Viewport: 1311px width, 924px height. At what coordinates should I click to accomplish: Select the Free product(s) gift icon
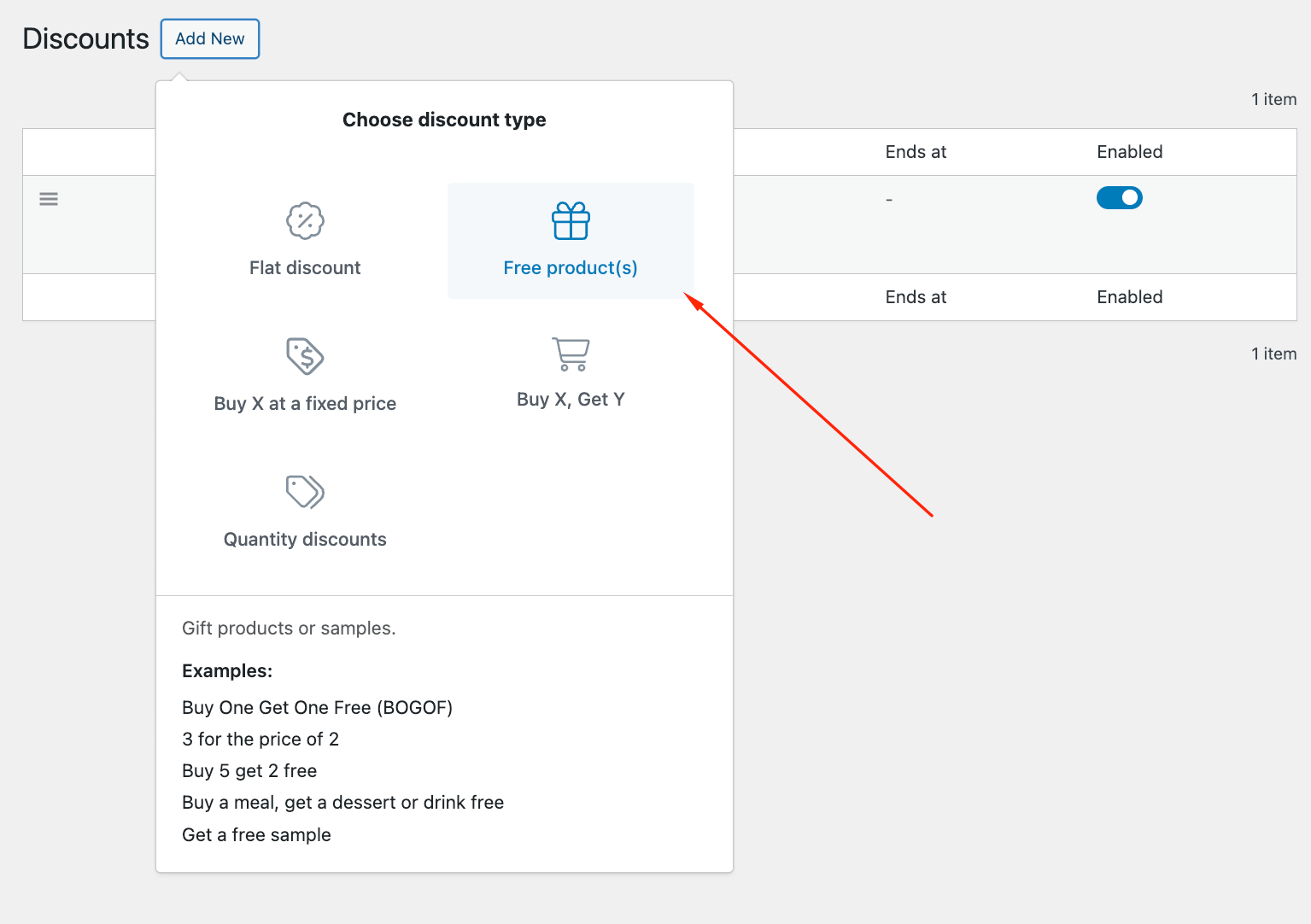571,221
